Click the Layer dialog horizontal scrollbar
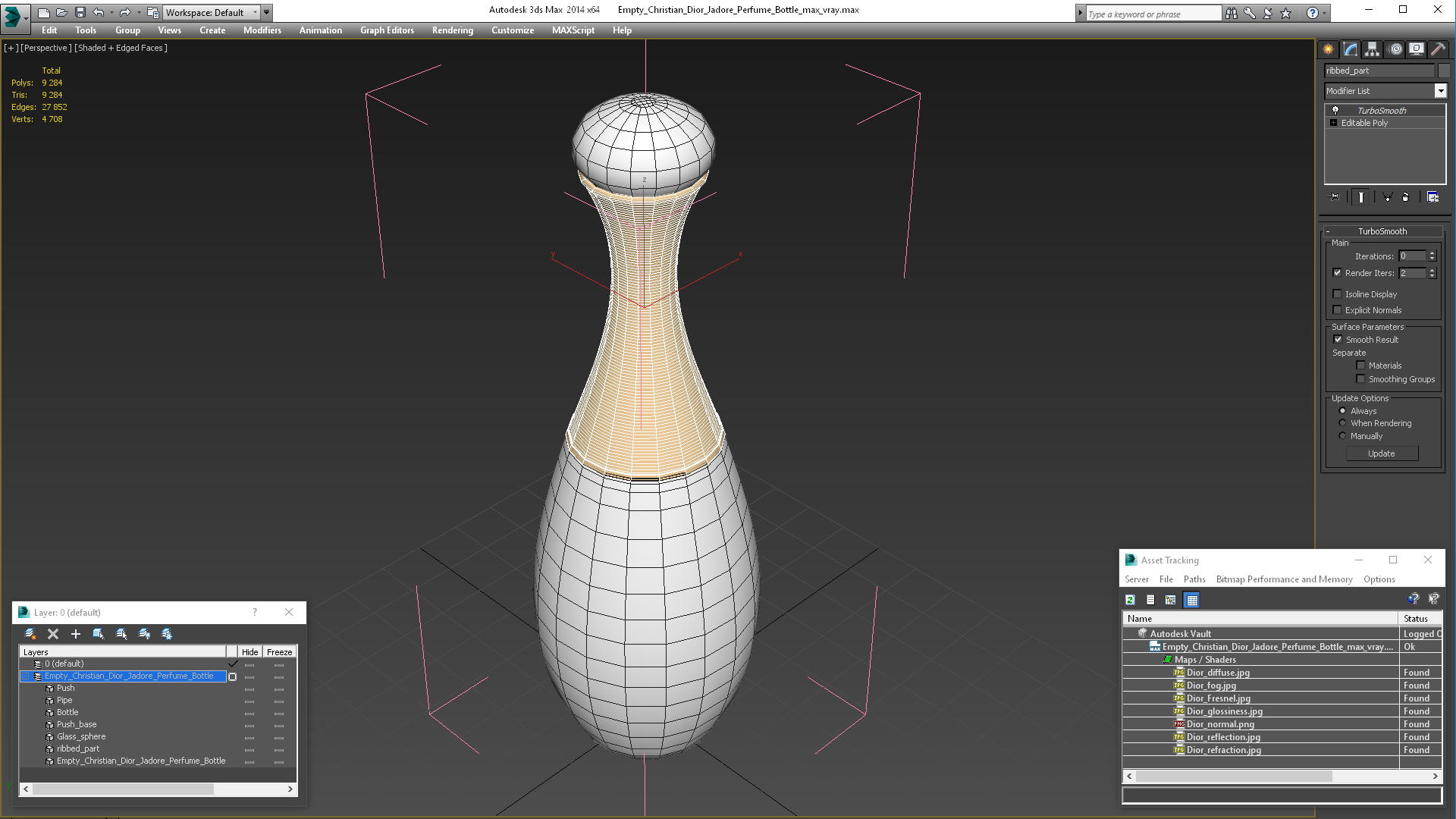Viewport: 1456px width, 819px height. click(158, 789)
